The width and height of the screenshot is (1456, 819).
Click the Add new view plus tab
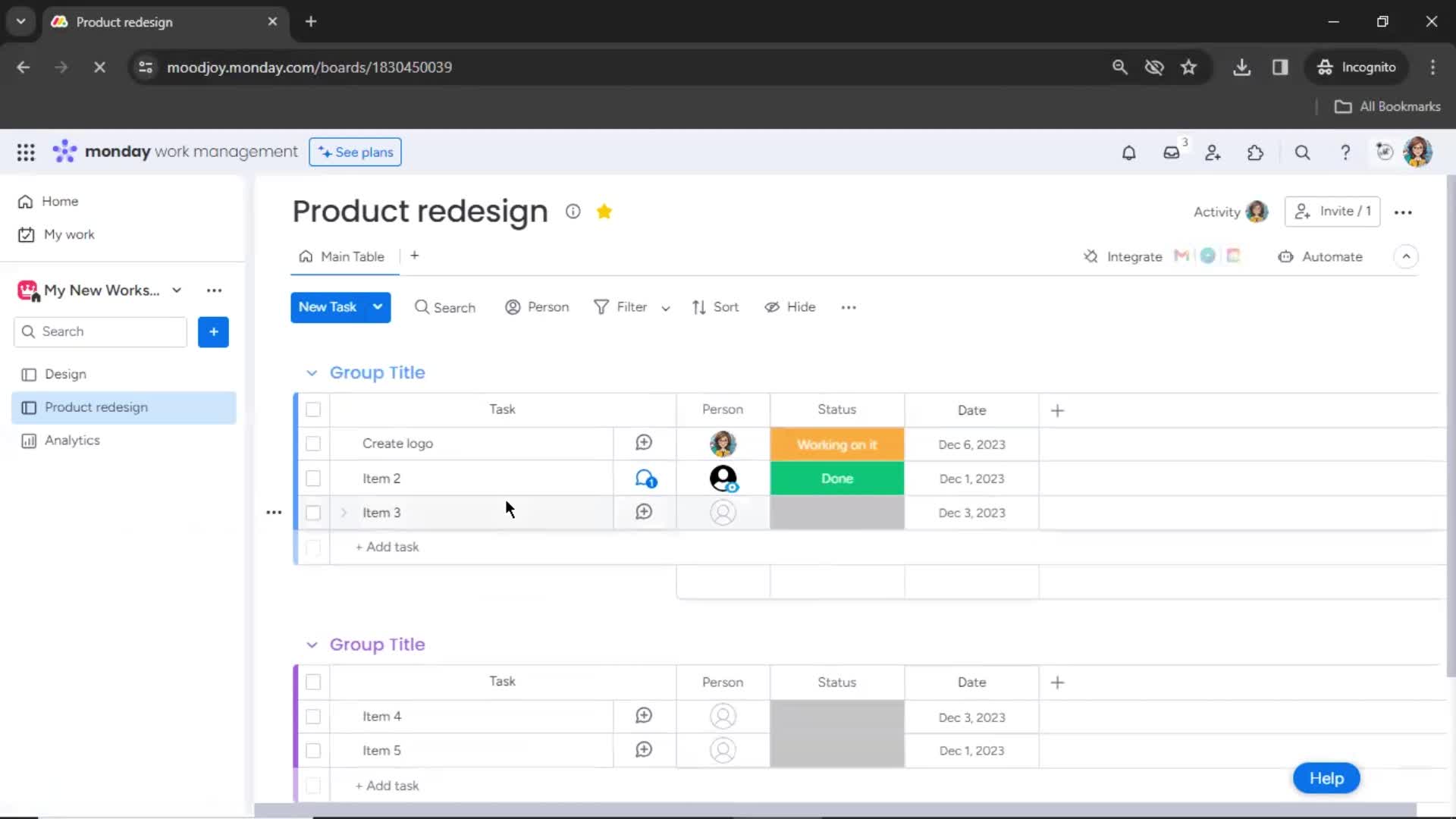pos(414,256)
